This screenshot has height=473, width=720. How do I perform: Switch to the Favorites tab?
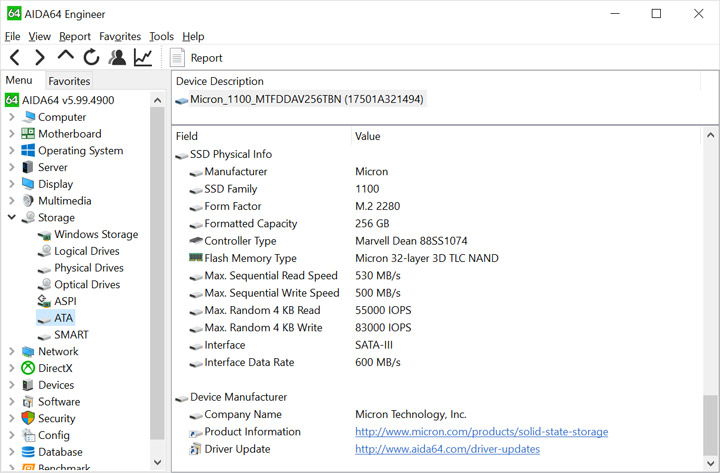pos(69,81)
